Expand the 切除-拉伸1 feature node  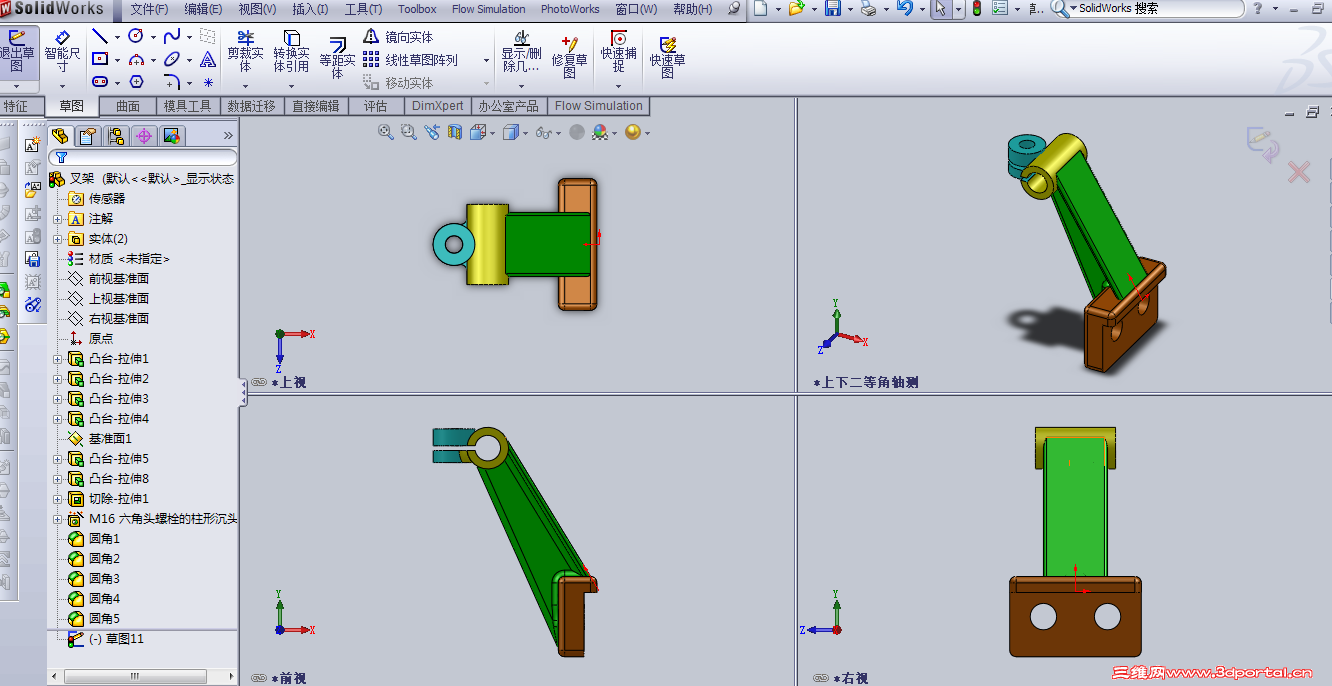pyautogui.click(x=57, y=499)
